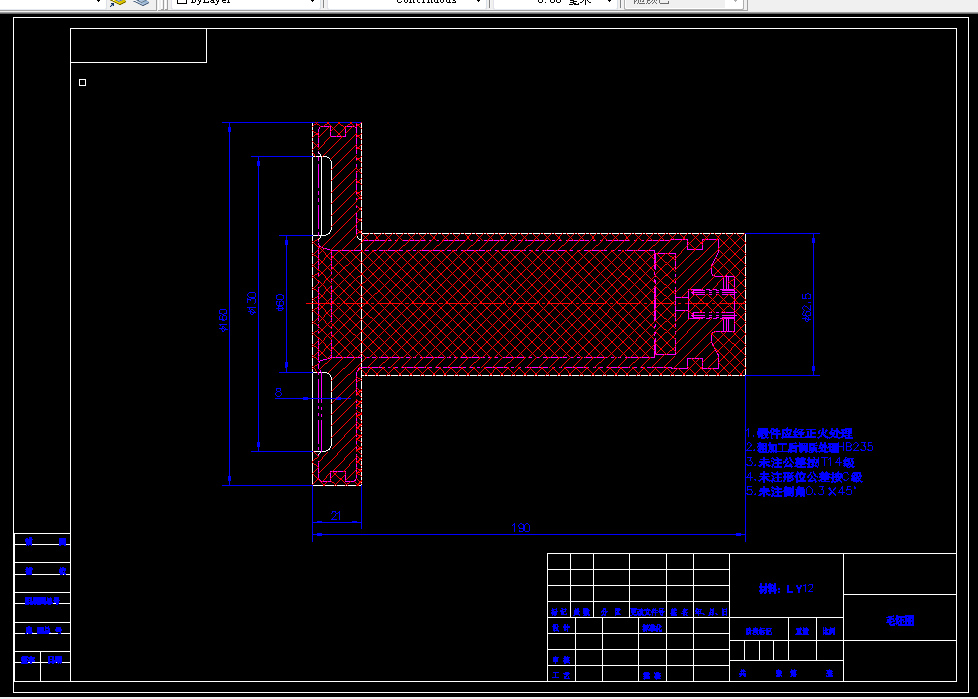The width and height of the screenshot is (978, 699).
Task: Select note 3 with IT14级 tolerance
Action: click(x=800, y=462)
